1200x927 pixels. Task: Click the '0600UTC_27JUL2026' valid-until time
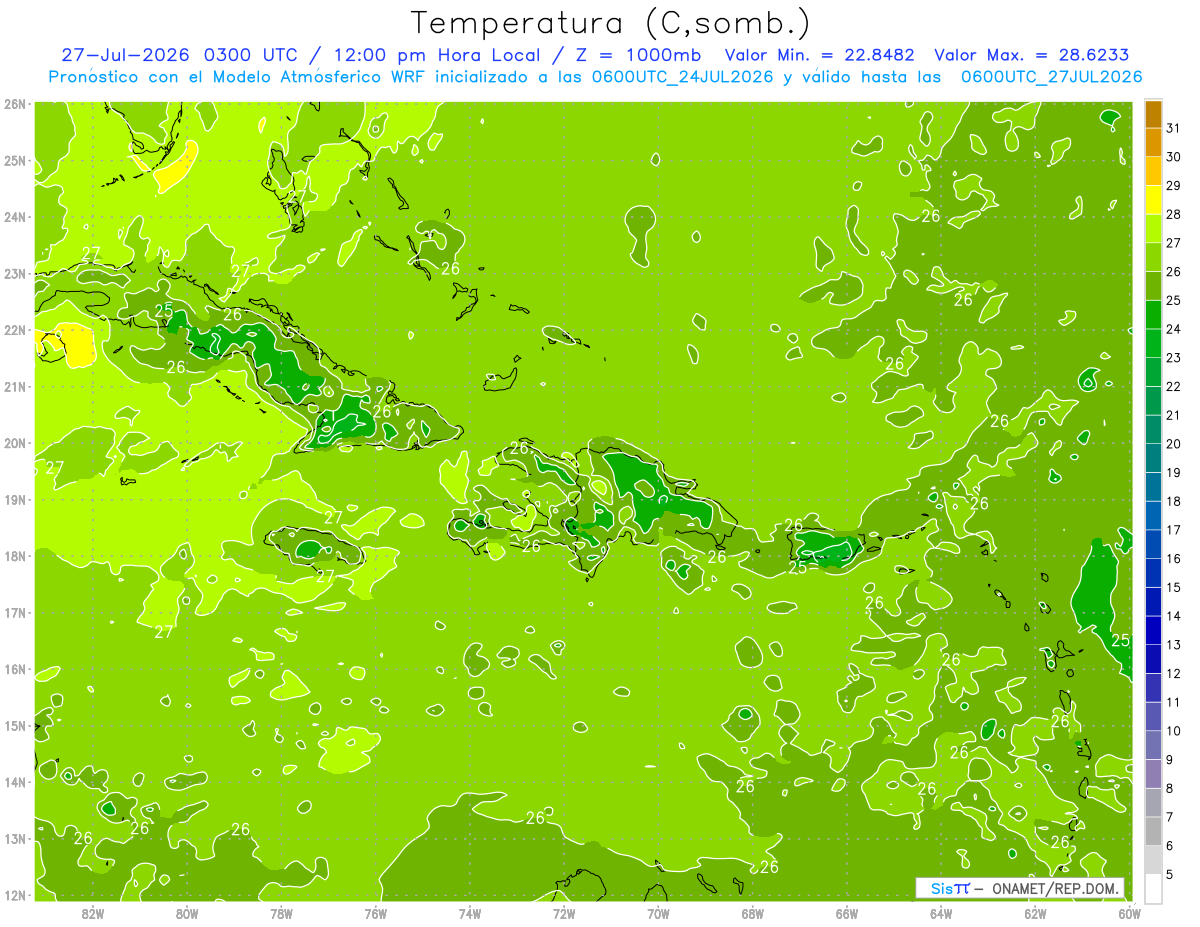click(1051, 76)
